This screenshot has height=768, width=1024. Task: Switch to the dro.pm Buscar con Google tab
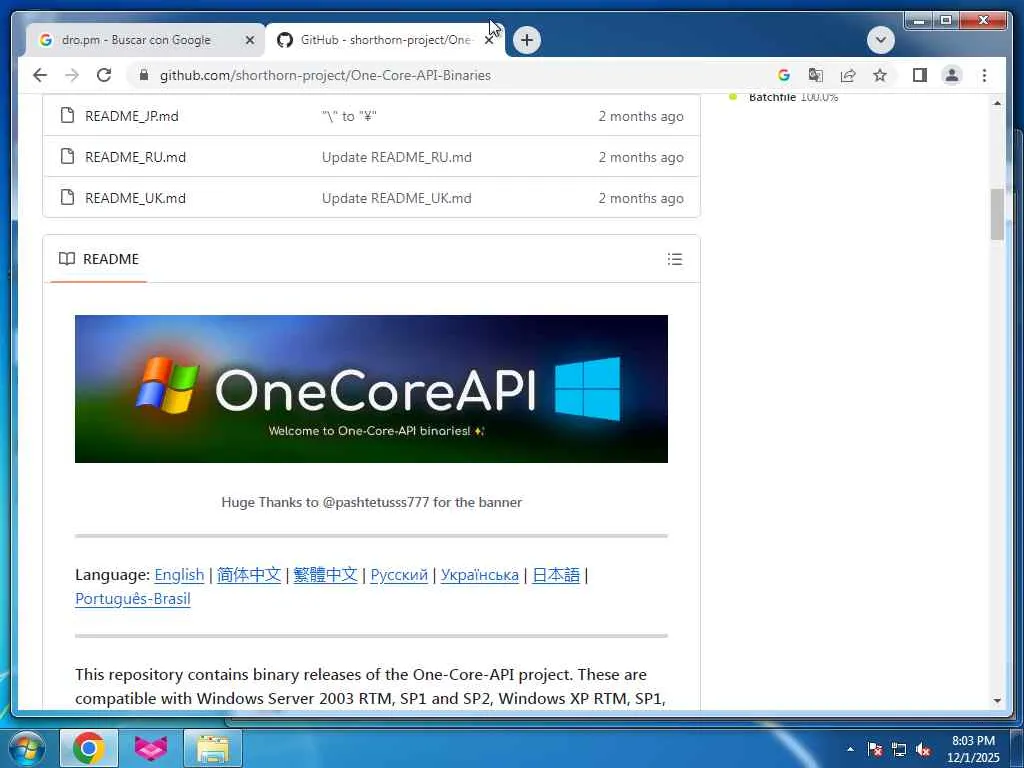click(136, 40)
